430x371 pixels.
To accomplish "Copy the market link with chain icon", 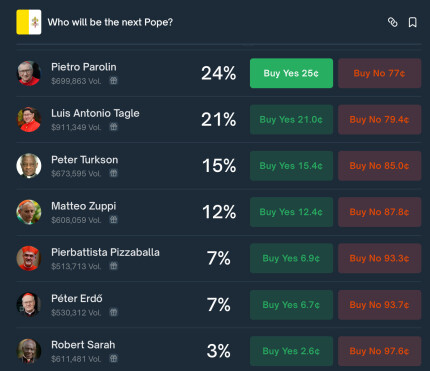I will [392, 22].
